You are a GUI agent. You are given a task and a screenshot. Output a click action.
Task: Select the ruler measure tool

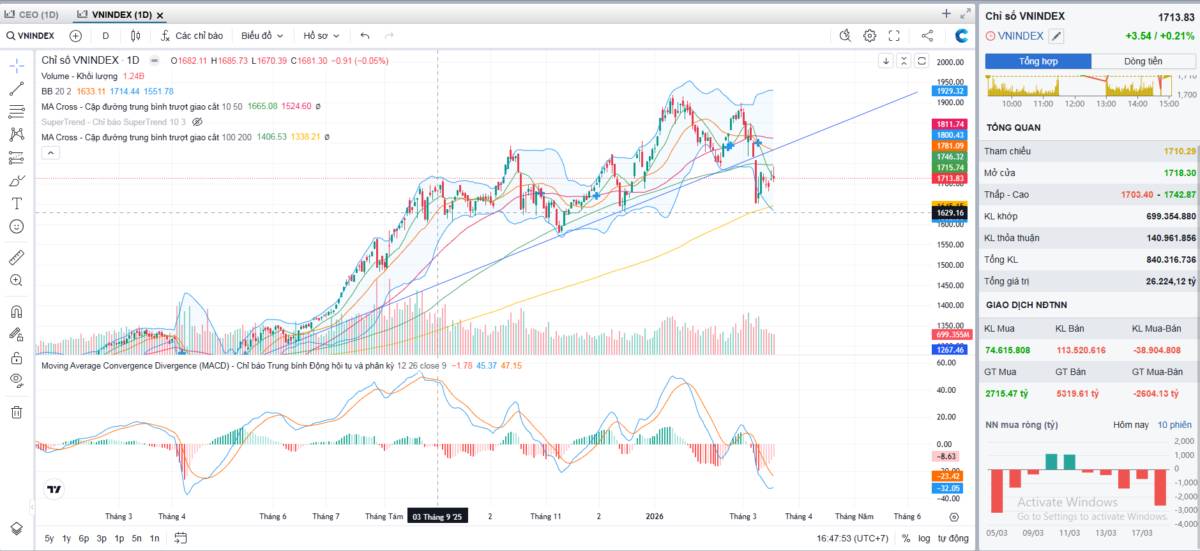(16, 257)
